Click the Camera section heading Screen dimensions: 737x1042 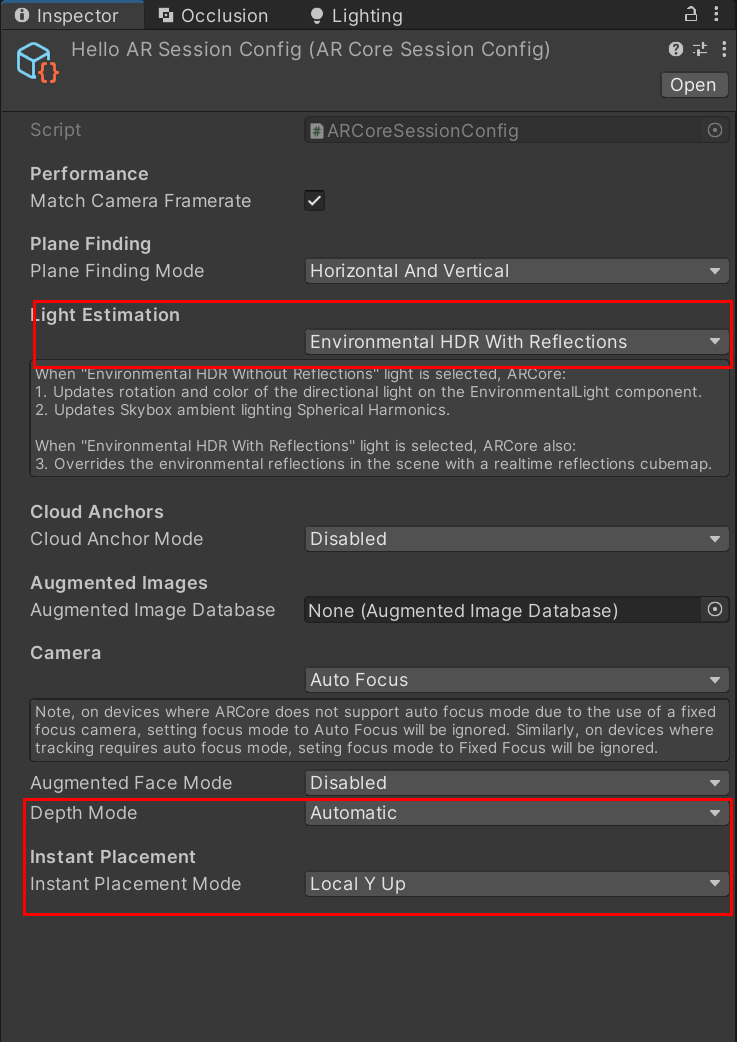tap(66, 653)
